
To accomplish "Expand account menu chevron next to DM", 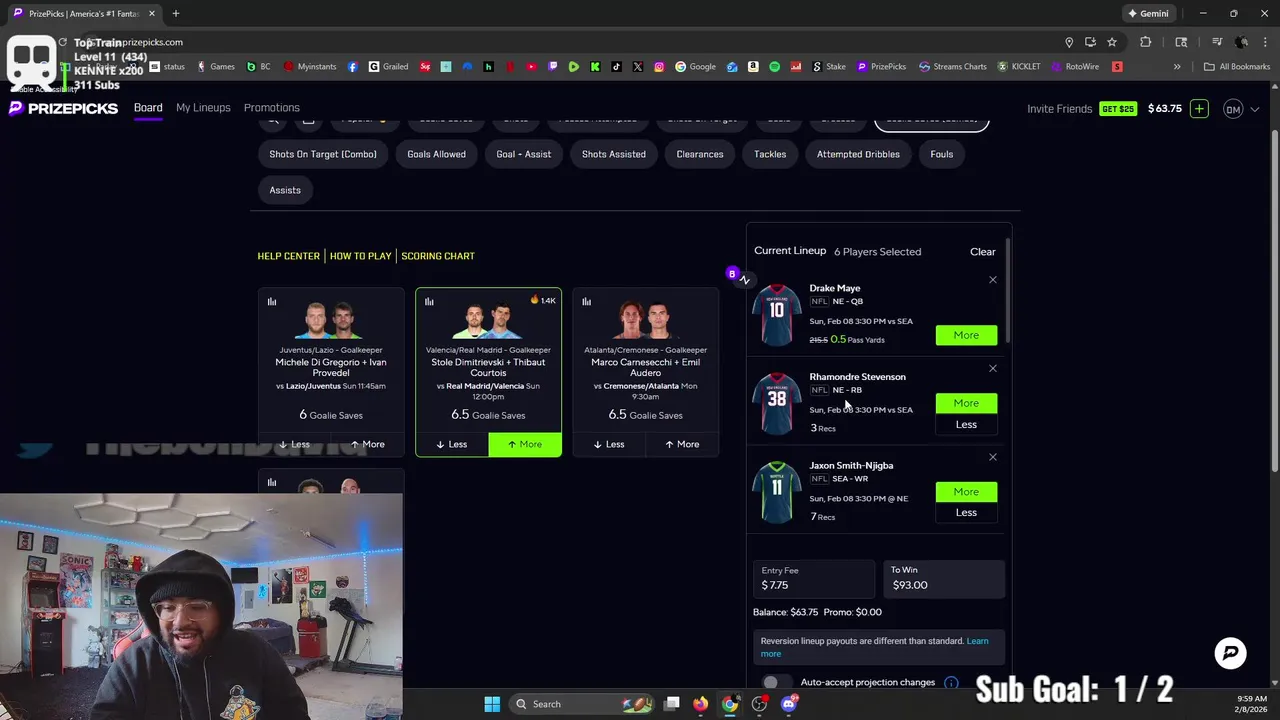I will [x=1255, y=109].
